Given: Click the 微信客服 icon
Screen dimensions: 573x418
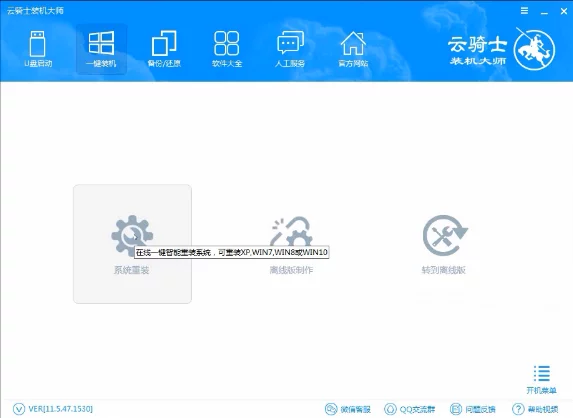Looking at the screenshot, I should pos(331,409).
